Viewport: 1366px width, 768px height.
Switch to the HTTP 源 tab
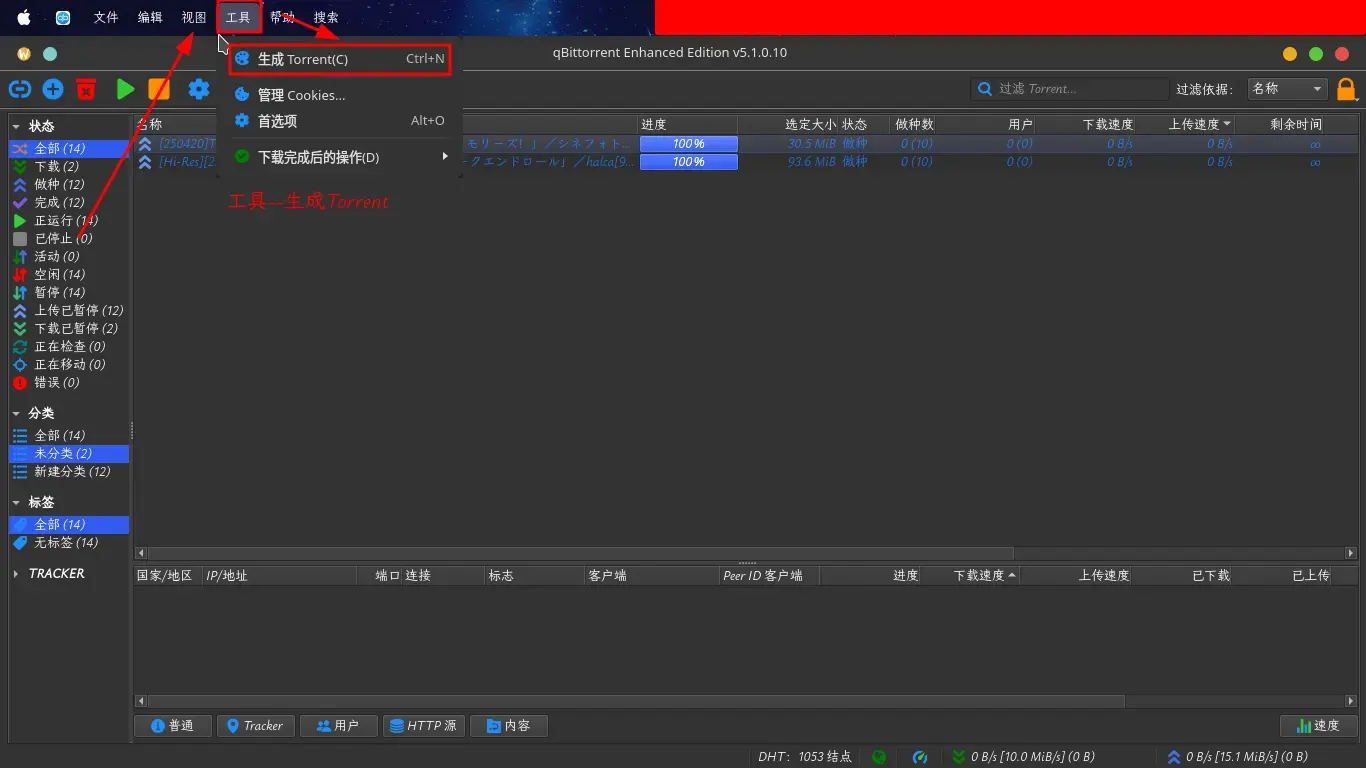click(x=423, y=726)
